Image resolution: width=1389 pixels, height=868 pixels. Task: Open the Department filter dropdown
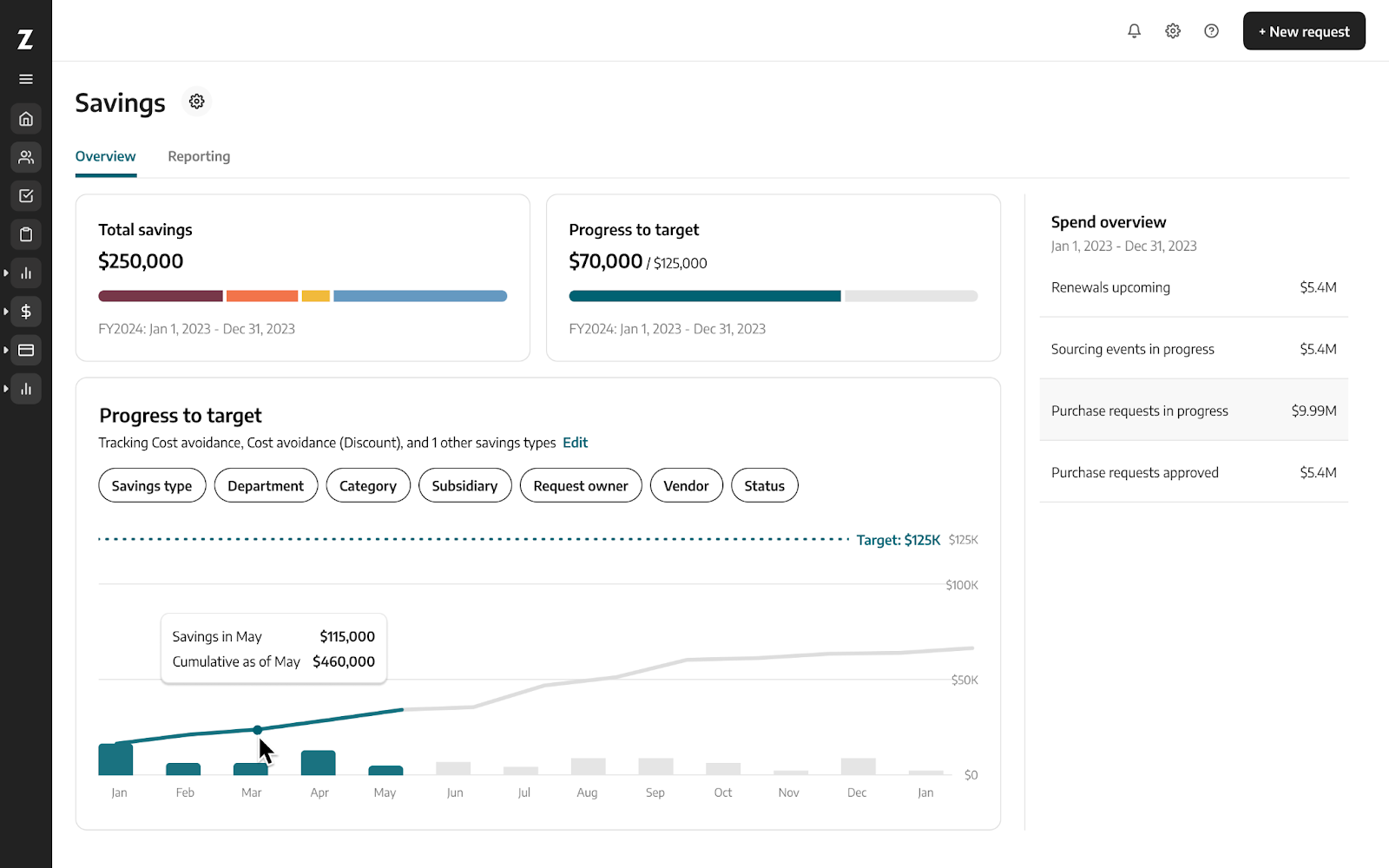click(x=266, y=485)
